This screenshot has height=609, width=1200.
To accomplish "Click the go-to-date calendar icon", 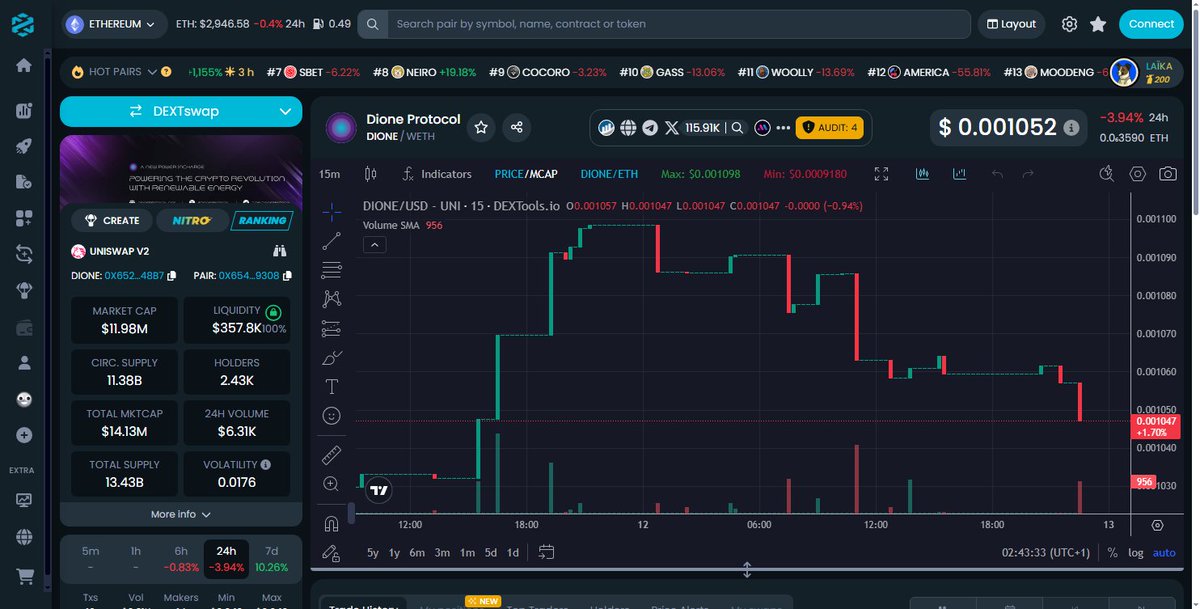I will pyautogui.click(x=546, y=551).
